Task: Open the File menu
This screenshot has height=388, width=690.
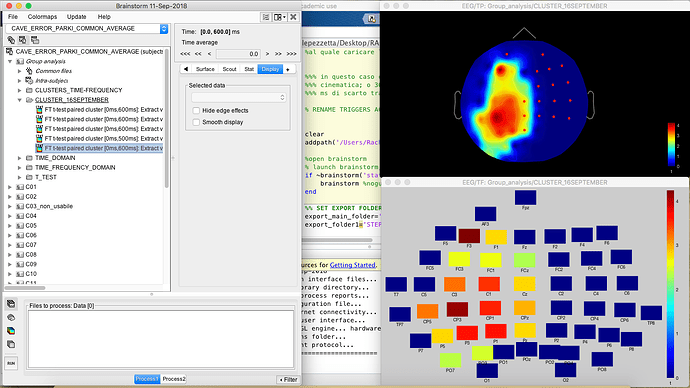Action: [x=13, y=17]
